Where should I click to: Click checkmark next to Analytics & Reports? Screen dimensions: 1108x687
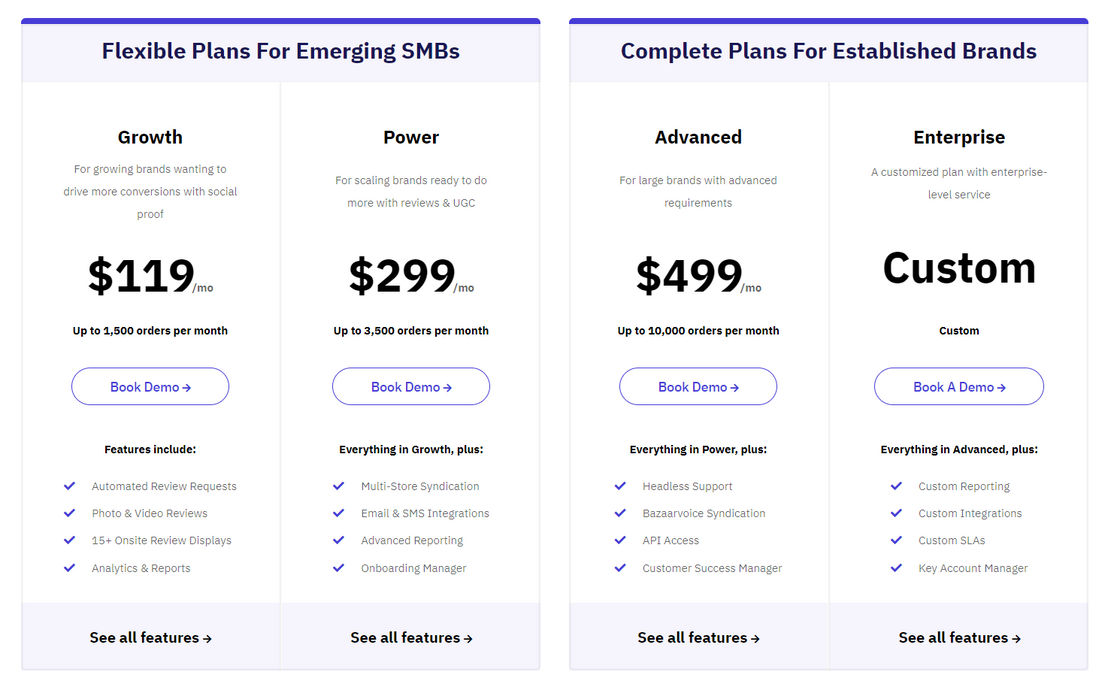click(x=69, y=568)
